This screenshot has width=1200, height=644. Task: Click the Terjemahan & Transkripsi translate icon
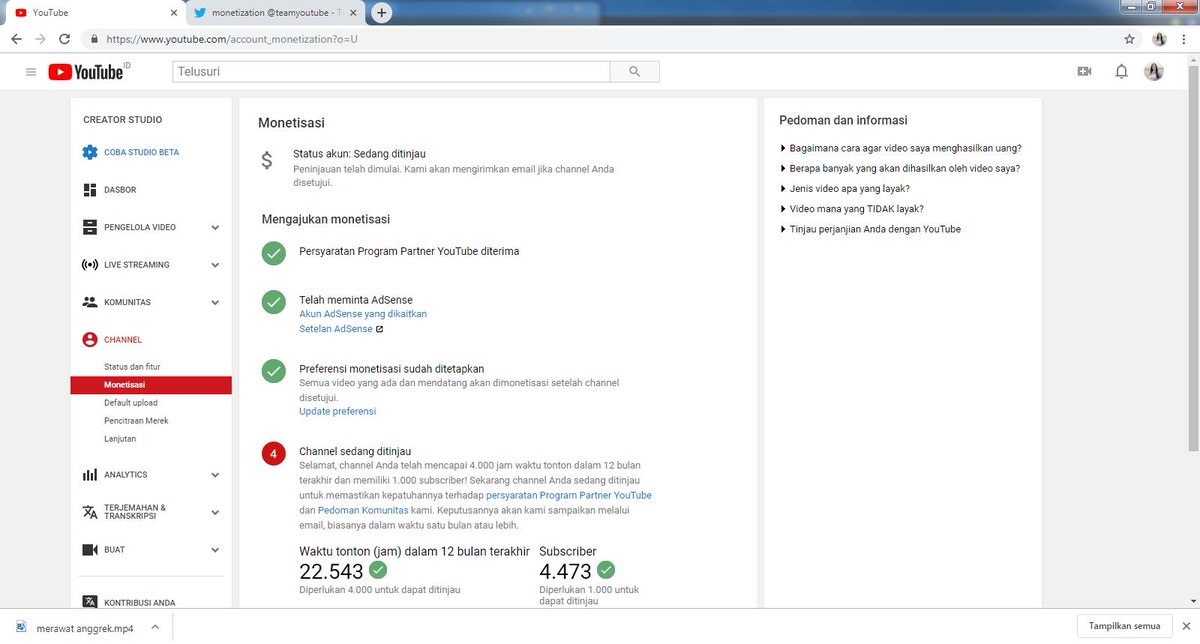click(x=90, y=512)
